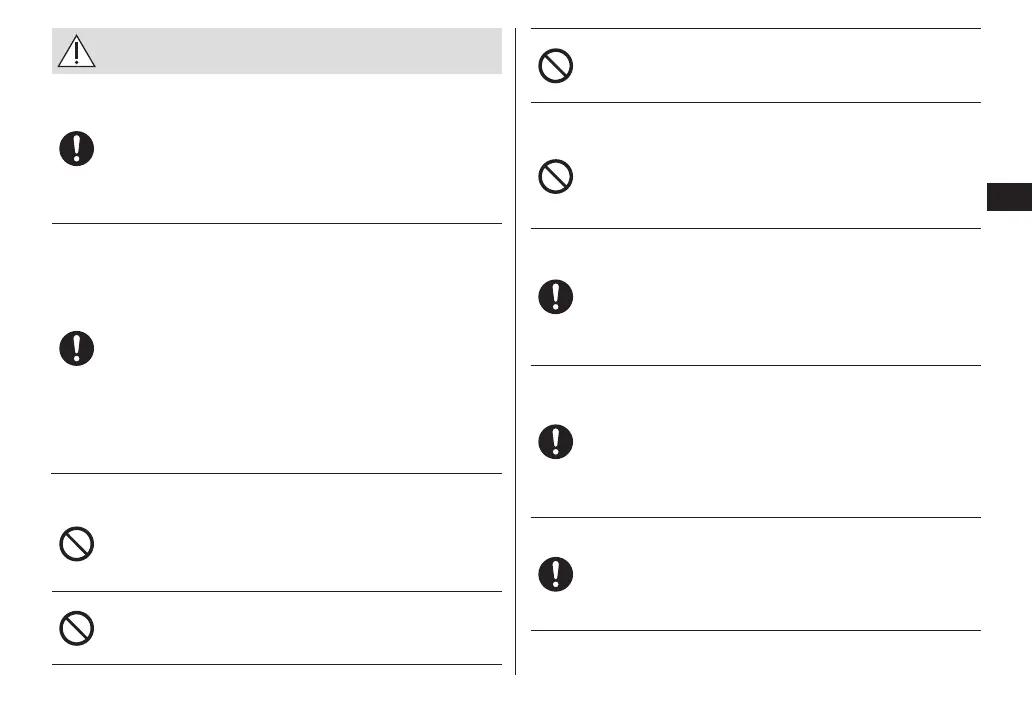The image size is (1032, 726).
Task: Click the top line above the right column's first prohibition icon
Action: [x=755, y=29]
